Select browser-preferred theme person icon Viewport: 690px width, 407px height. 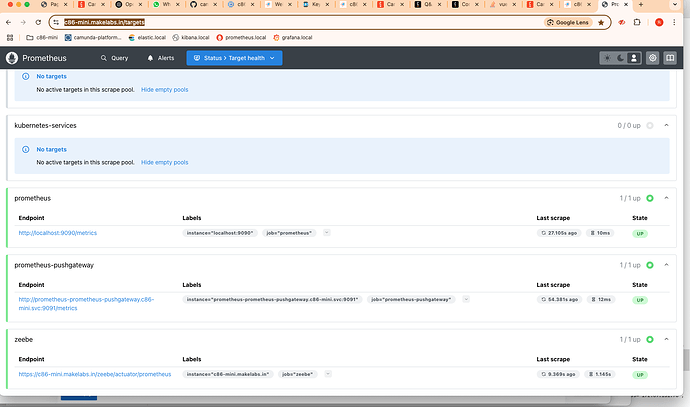pyautogui.click(x=634, y=58)
